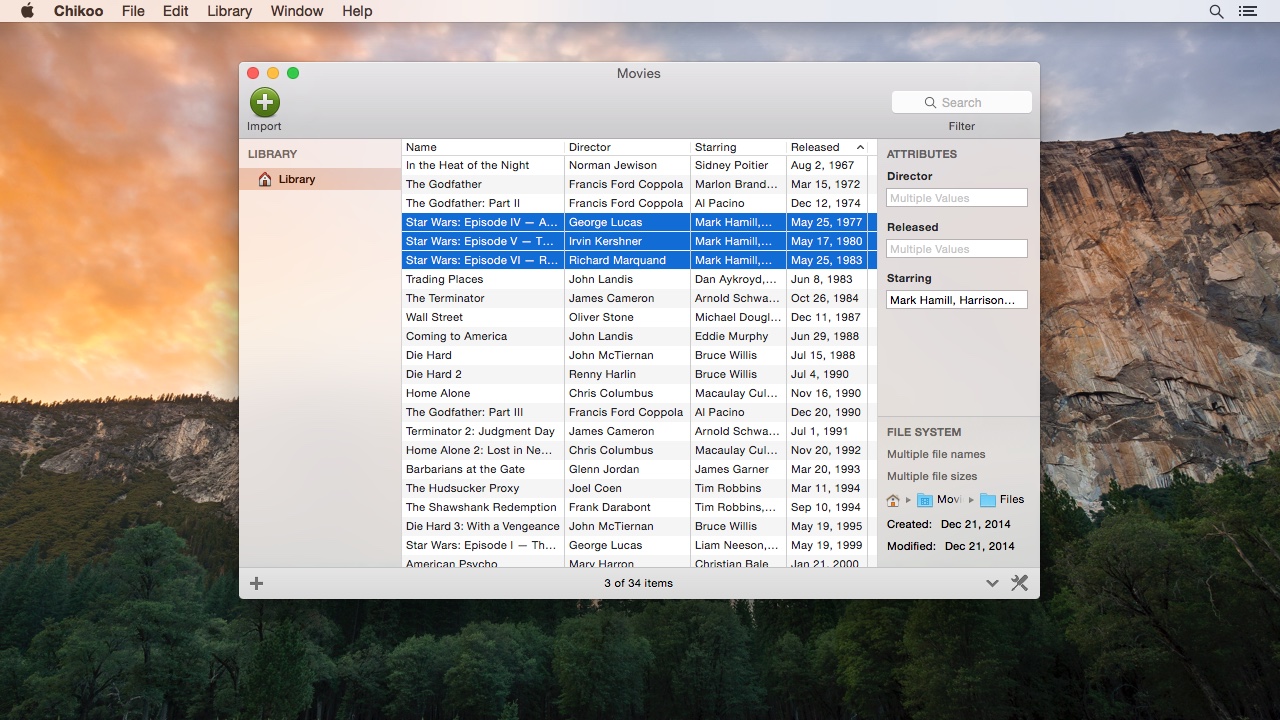1280x720 pixels.
Task: Click the sort indicator arrow in Released header
Action: point(860,147)
